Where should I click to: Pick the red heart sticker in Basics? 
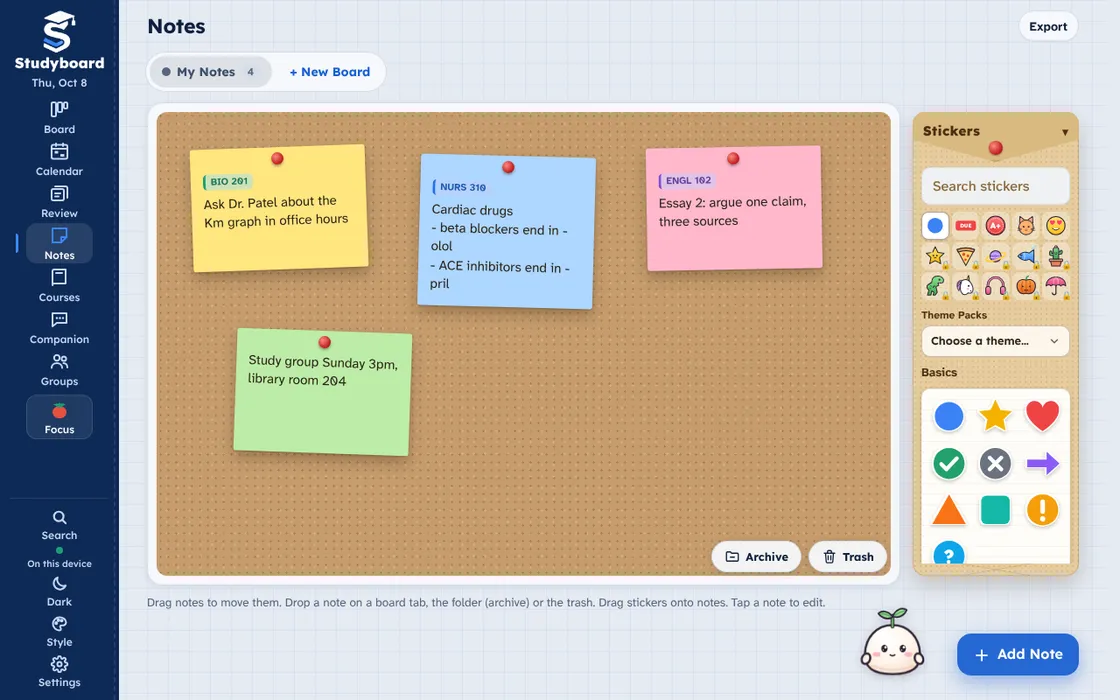(x=1042, y=416)
